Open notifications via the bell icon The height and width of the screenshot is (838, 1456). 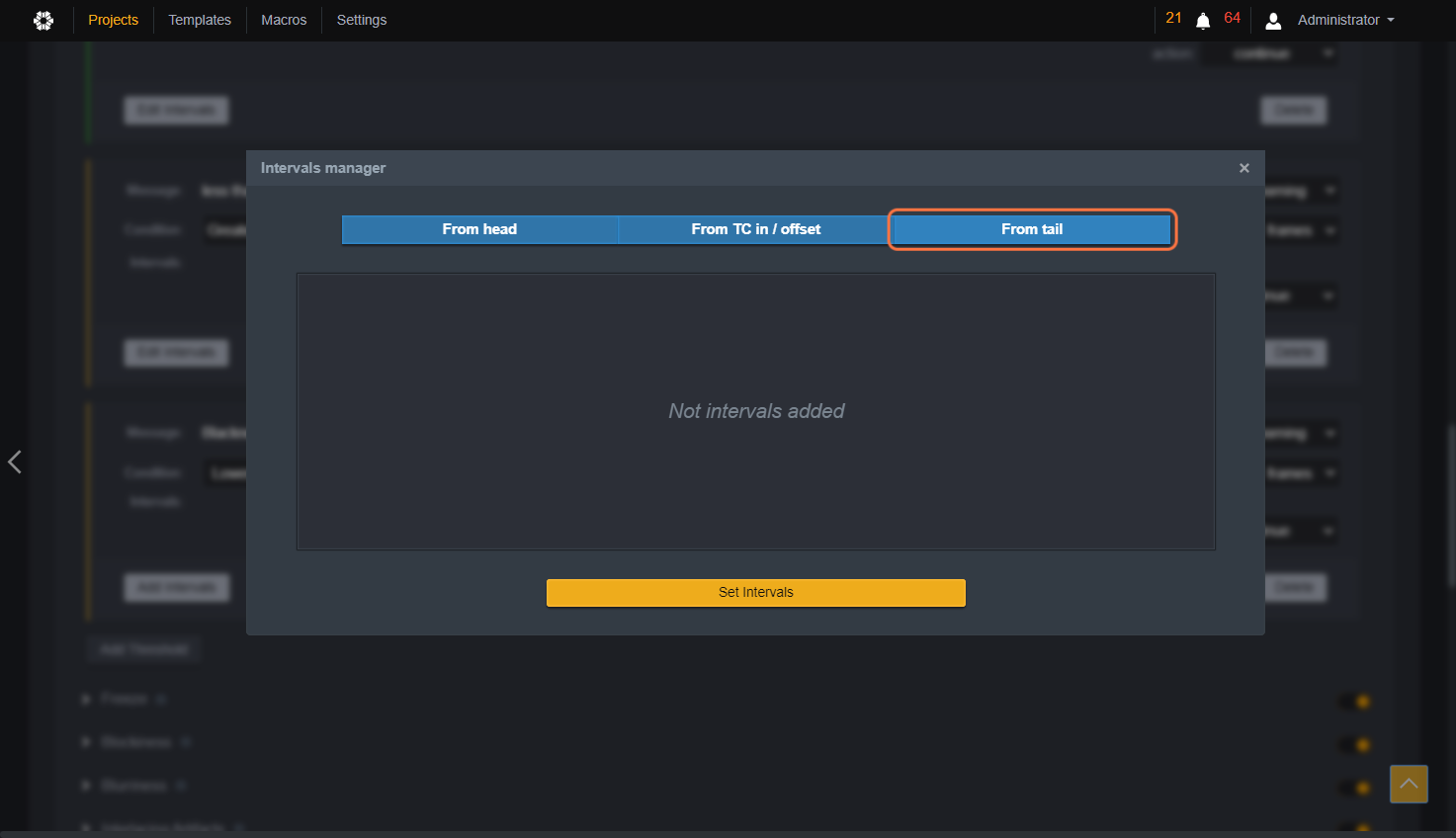point(1203,21)
